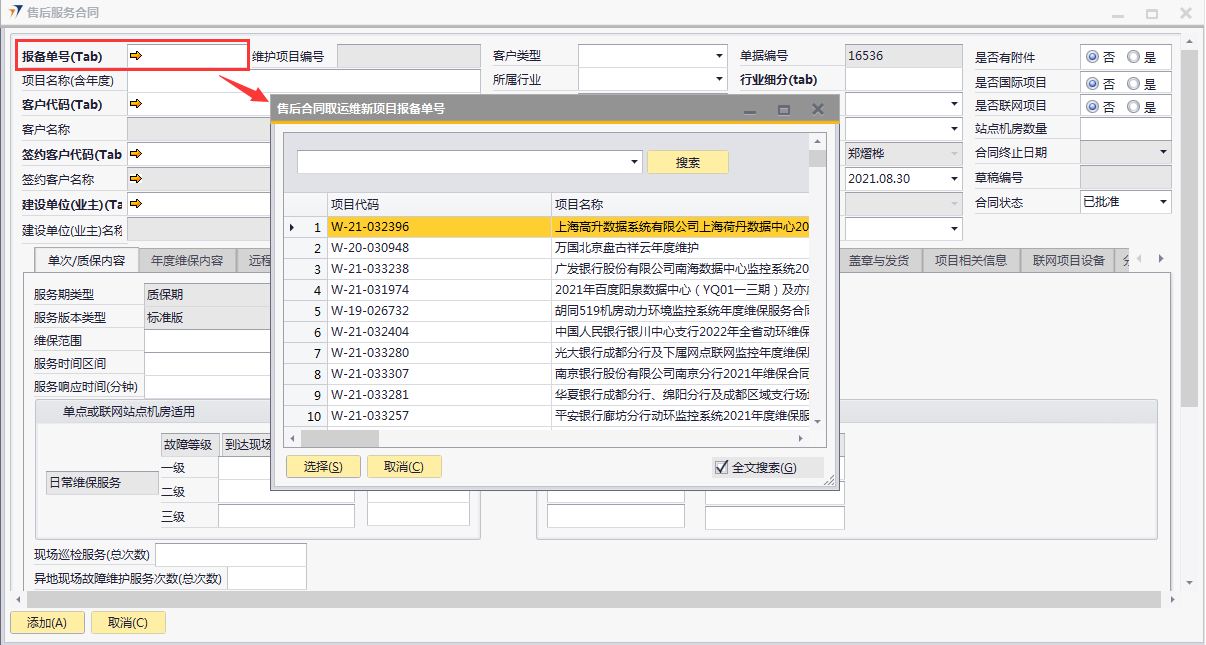Viewport: 1206px width, 645px height.
Task: Click the arrow icon beside 建设单位(业主)
Action: pyautogui.click(x=136, y=204)
